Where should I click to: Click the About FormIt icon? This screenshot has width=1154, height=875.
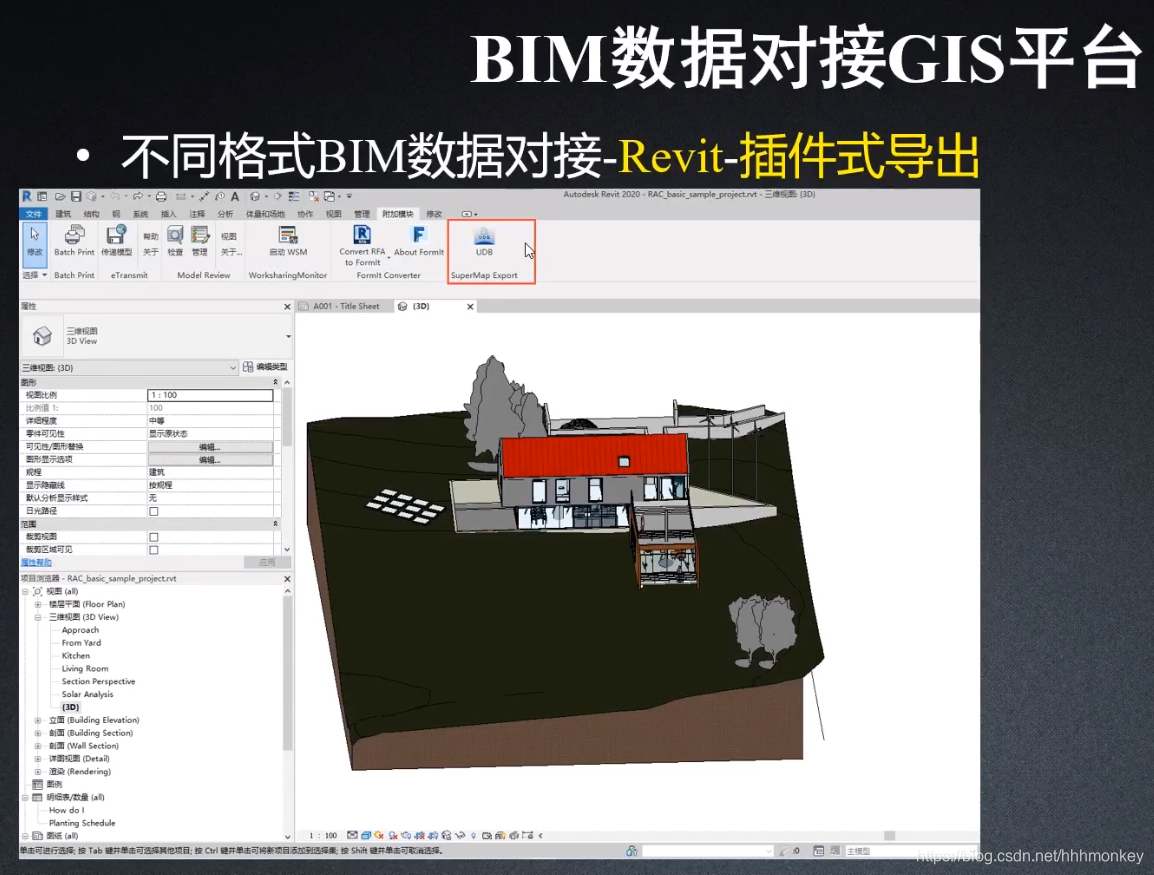[419, 235]
